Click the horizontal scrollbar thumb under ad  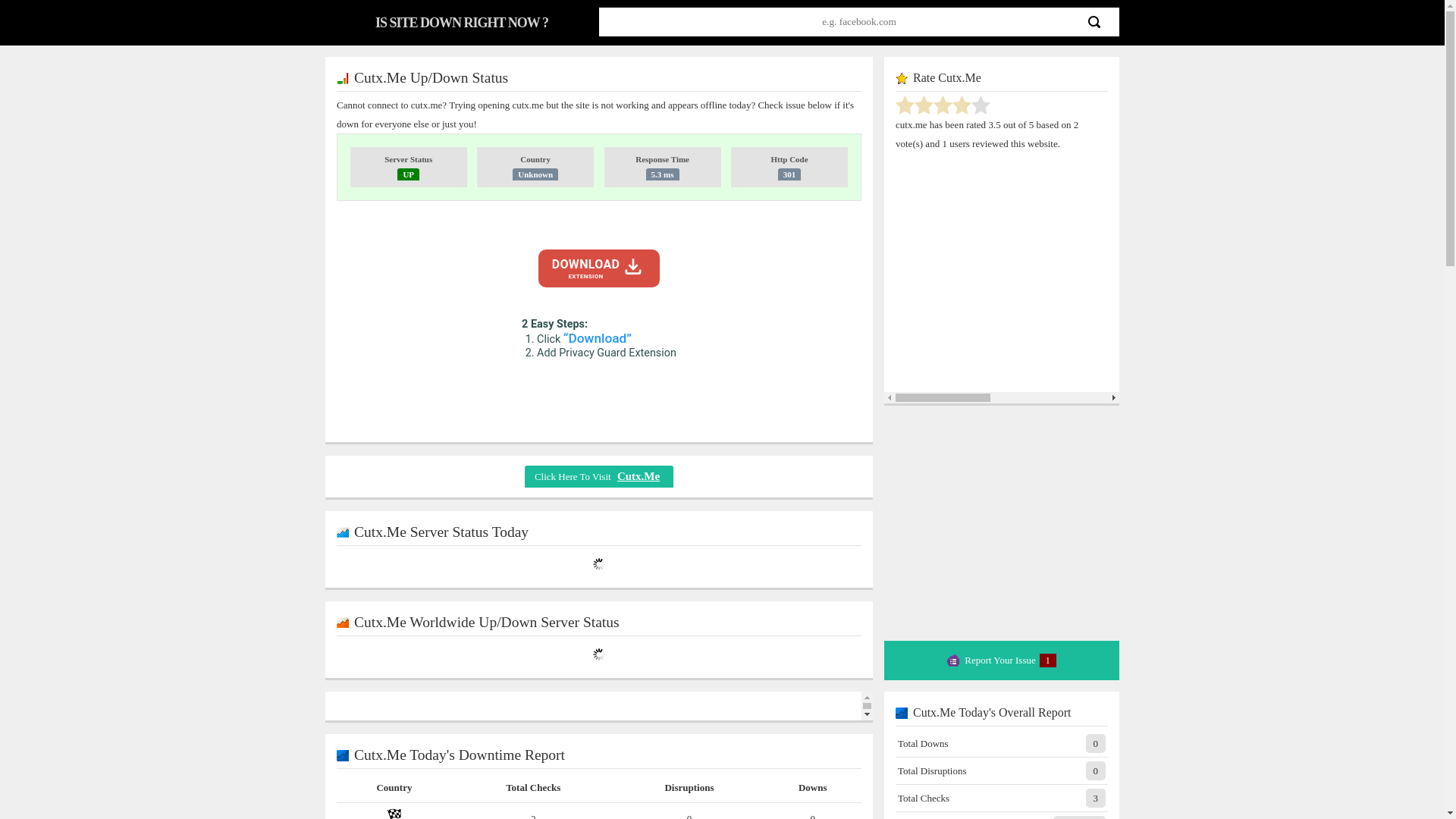(943, 398)
